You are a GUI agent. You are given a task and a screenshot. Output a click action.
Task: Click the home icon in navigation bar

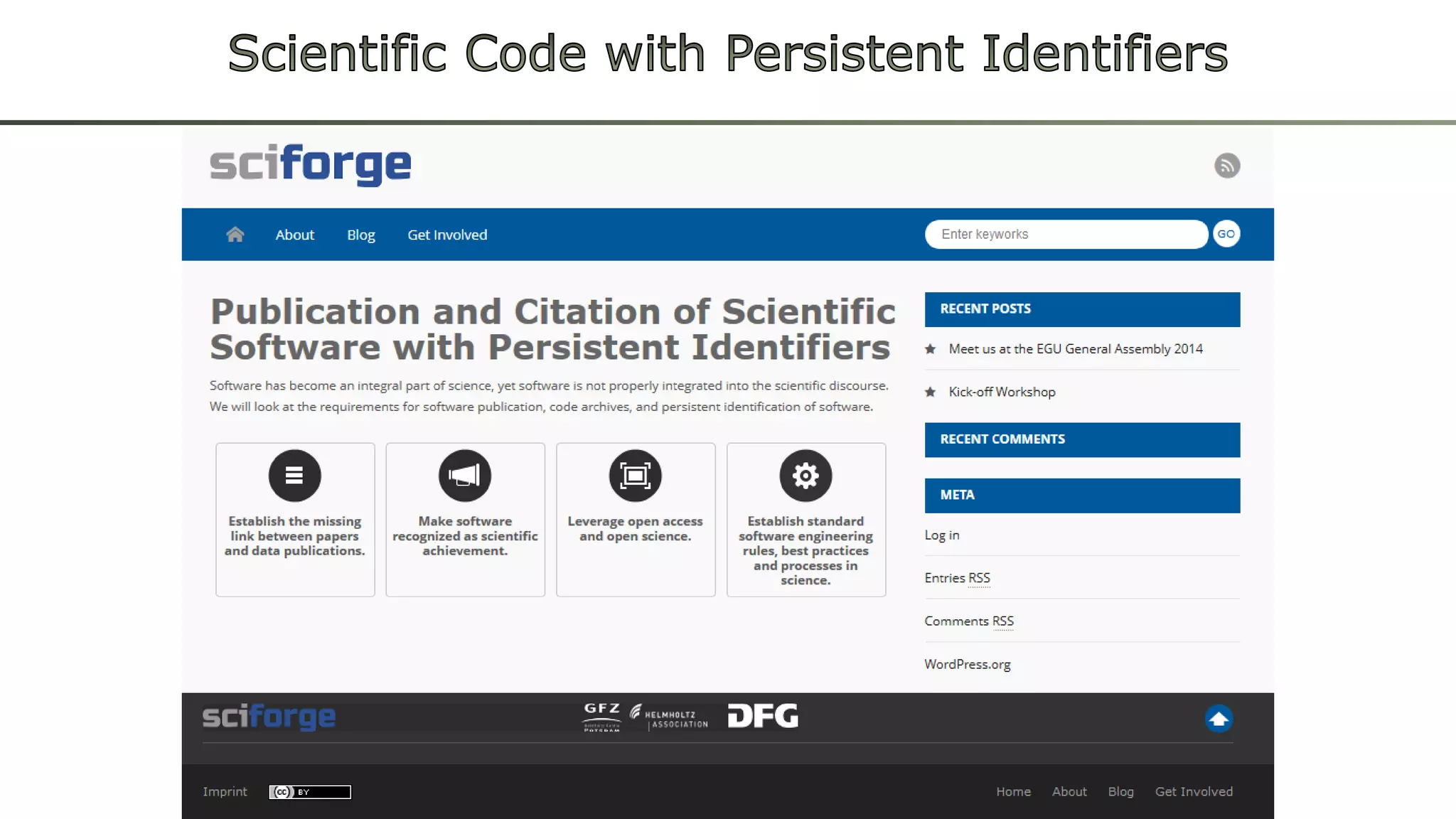point(235,235)
